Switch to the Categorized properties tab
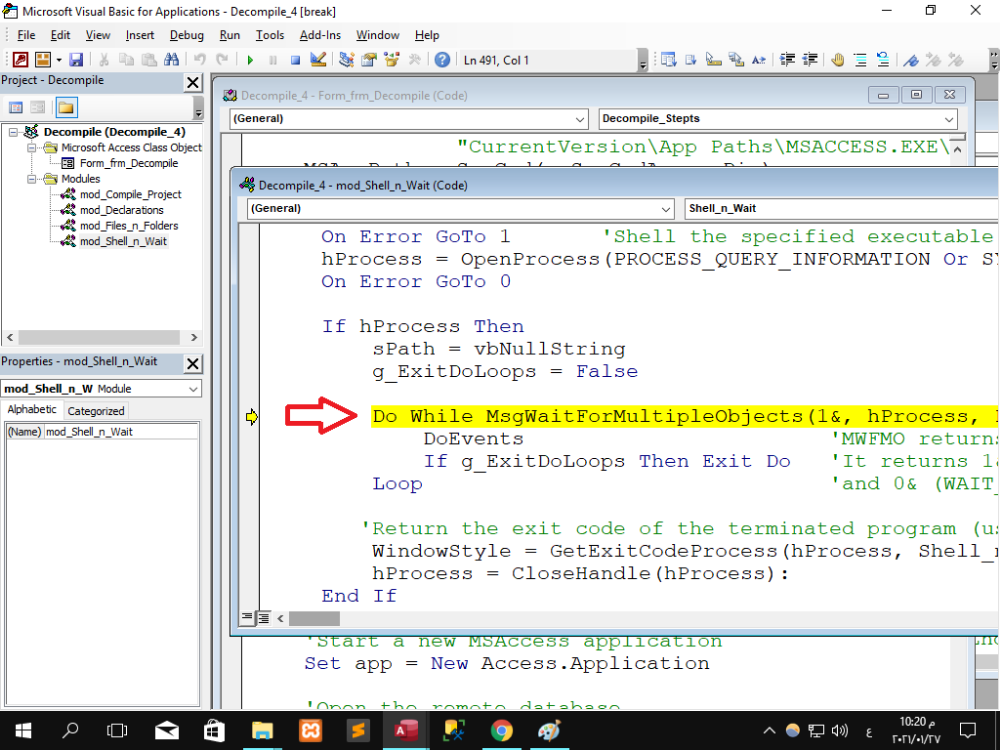The width and height of the screenshot is (1000, 750). 96,411
